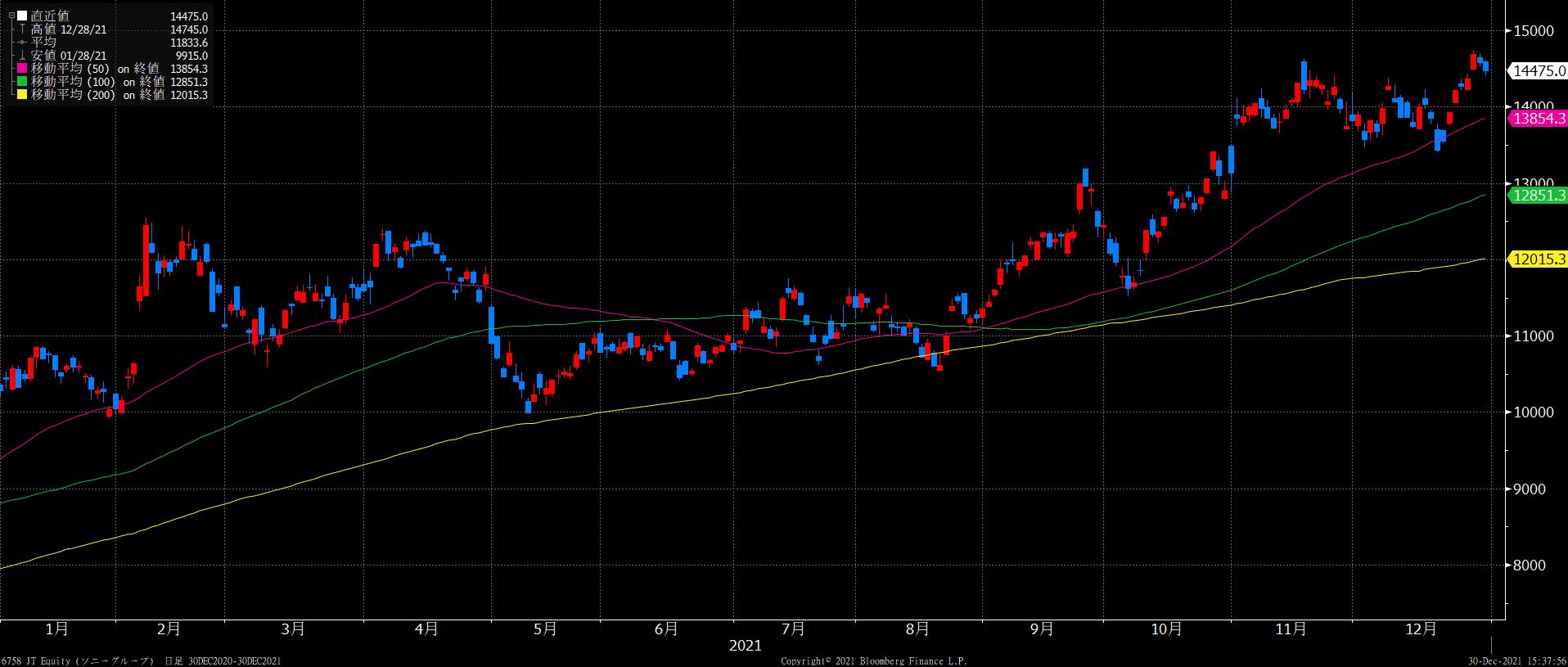Collapse the legend tree with minus box
Image resolution: width=1568 pixels, height=667 pixels.
click(x=11, y=16)
